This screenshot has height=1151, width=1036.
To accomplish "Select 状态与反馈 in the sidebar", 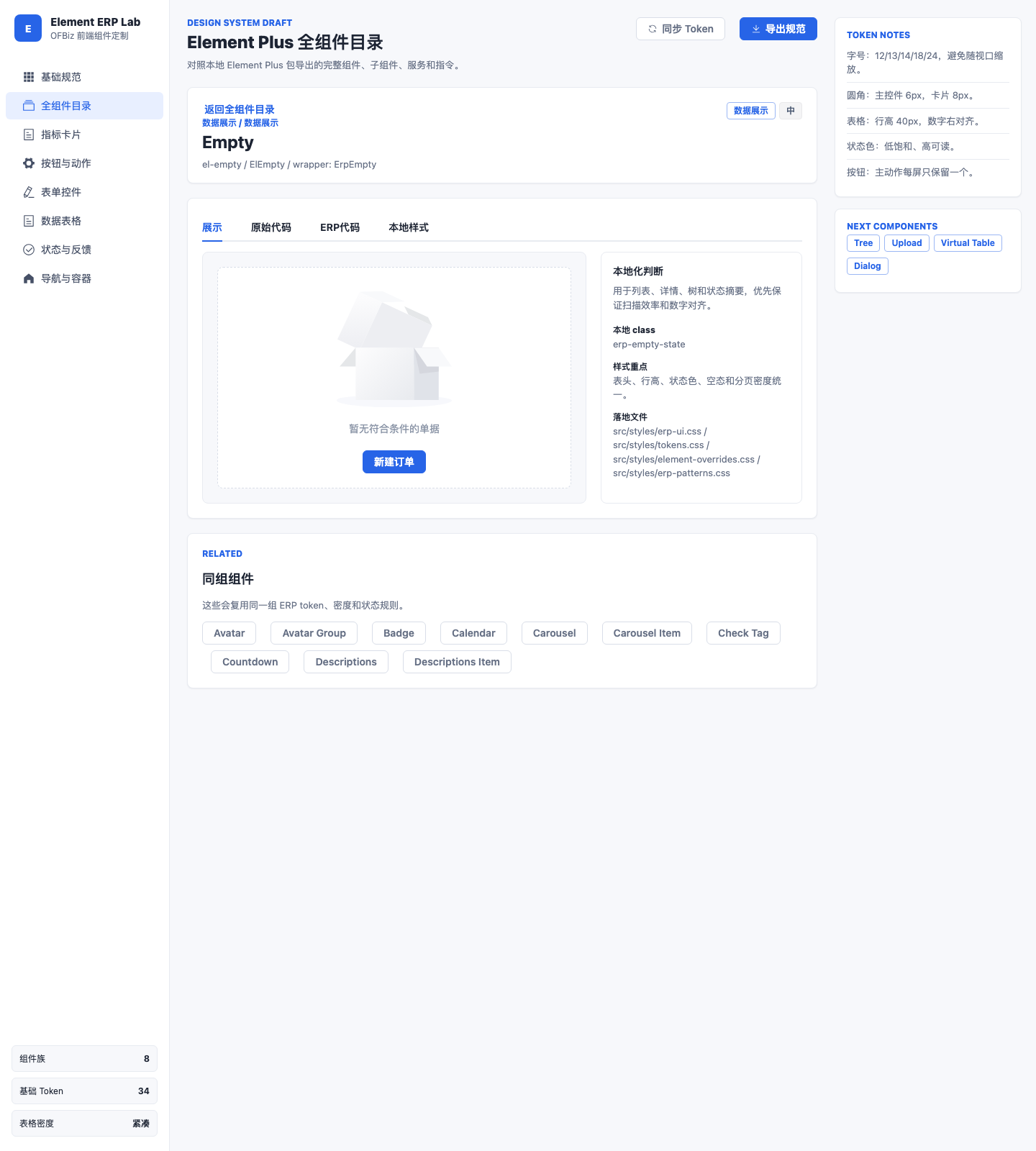I will point(84,250).
